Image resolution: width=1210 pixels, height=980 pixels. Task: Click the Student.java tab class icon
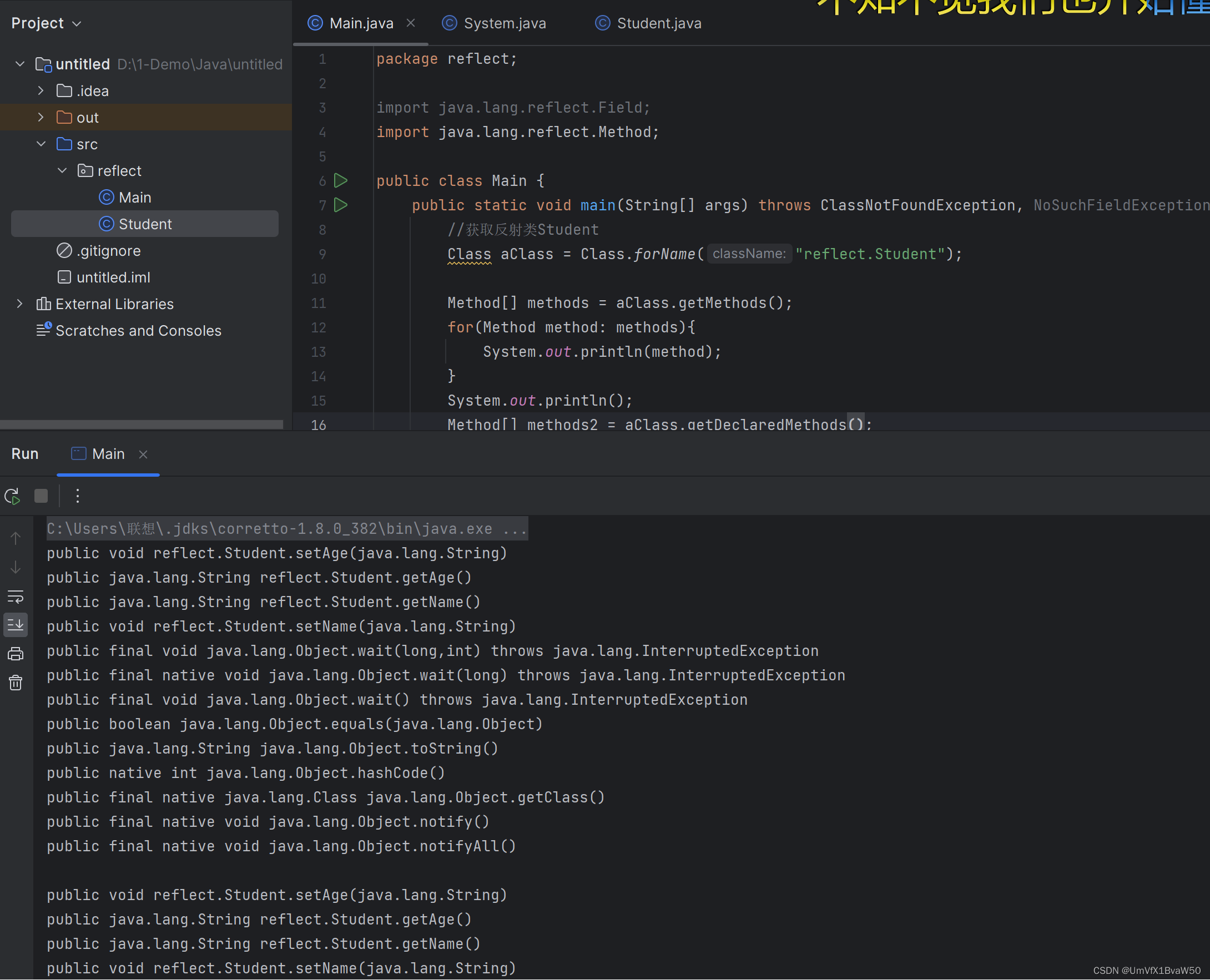[602, 23]
